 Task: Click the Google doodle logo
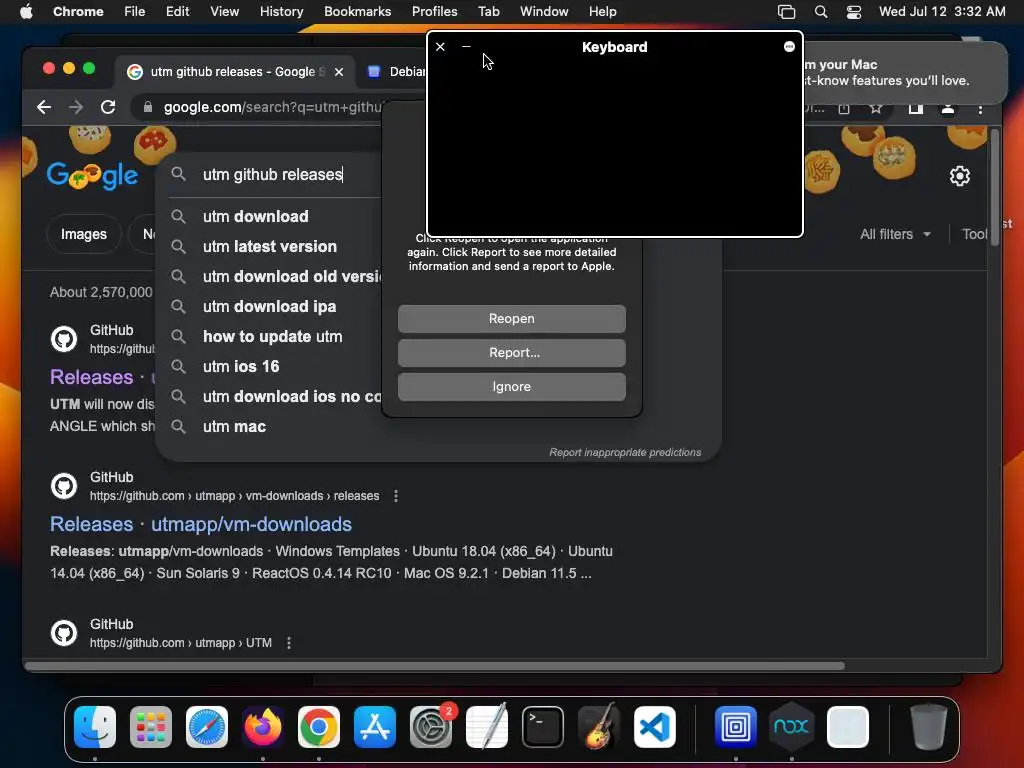pyautogui.click(x=92, y=175)
